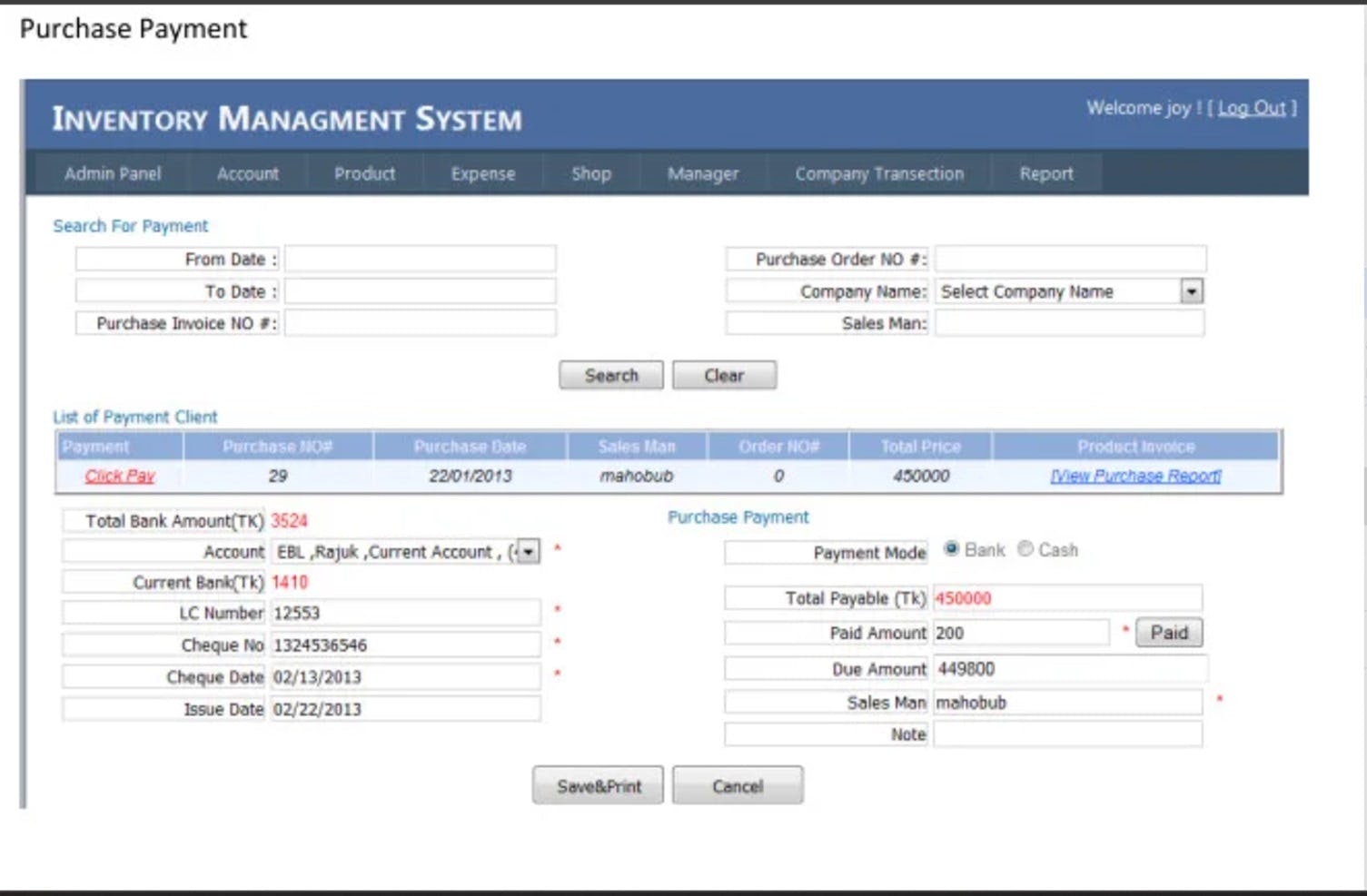Click the Cancel button

click(x=738, y=785)
